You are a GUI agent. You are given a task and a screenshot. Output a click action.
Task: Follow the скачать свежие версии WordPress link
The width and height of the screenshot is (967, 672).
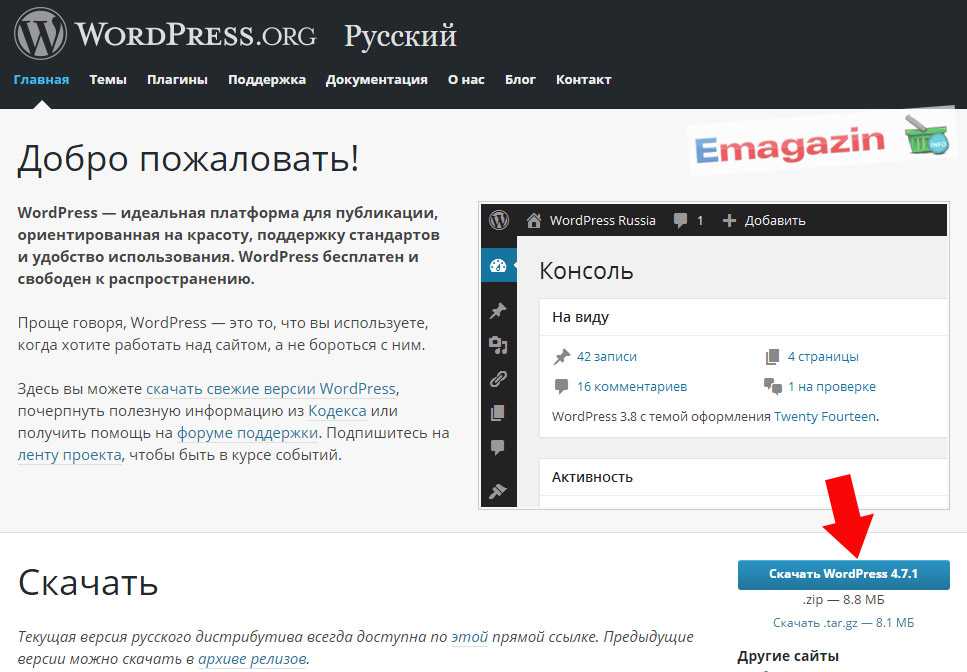click(271, 389)
